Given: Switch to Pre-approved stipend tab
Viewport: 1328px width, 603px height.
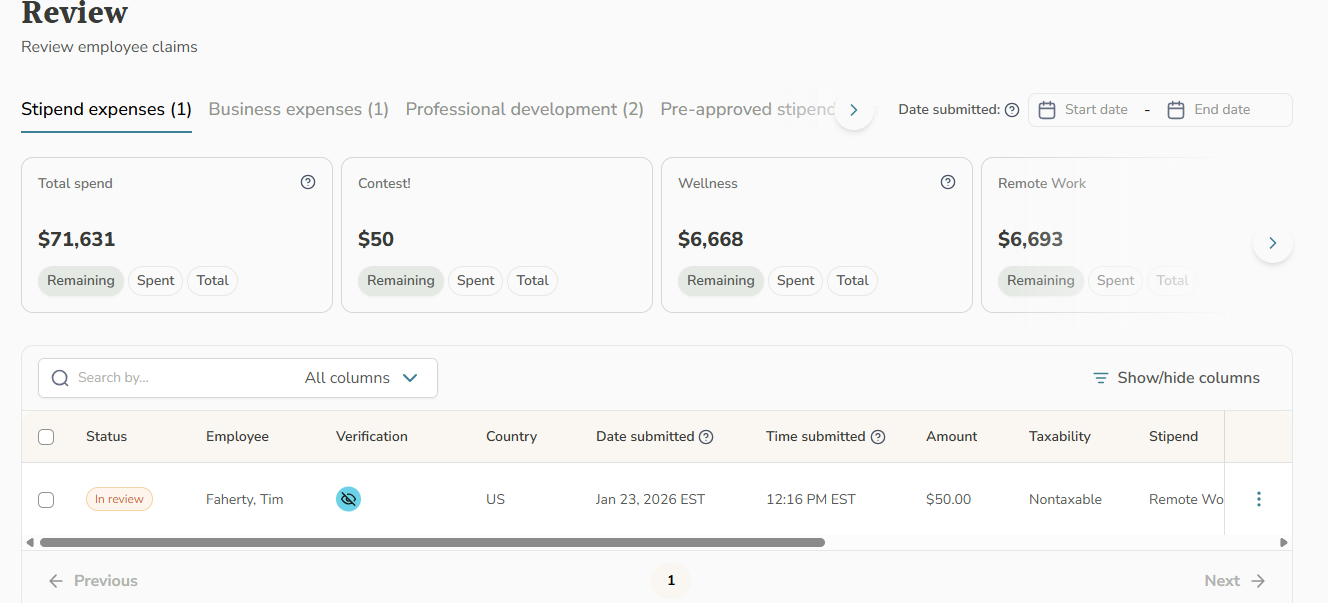Looking at the screenshot, I should [x=747, y=110].
